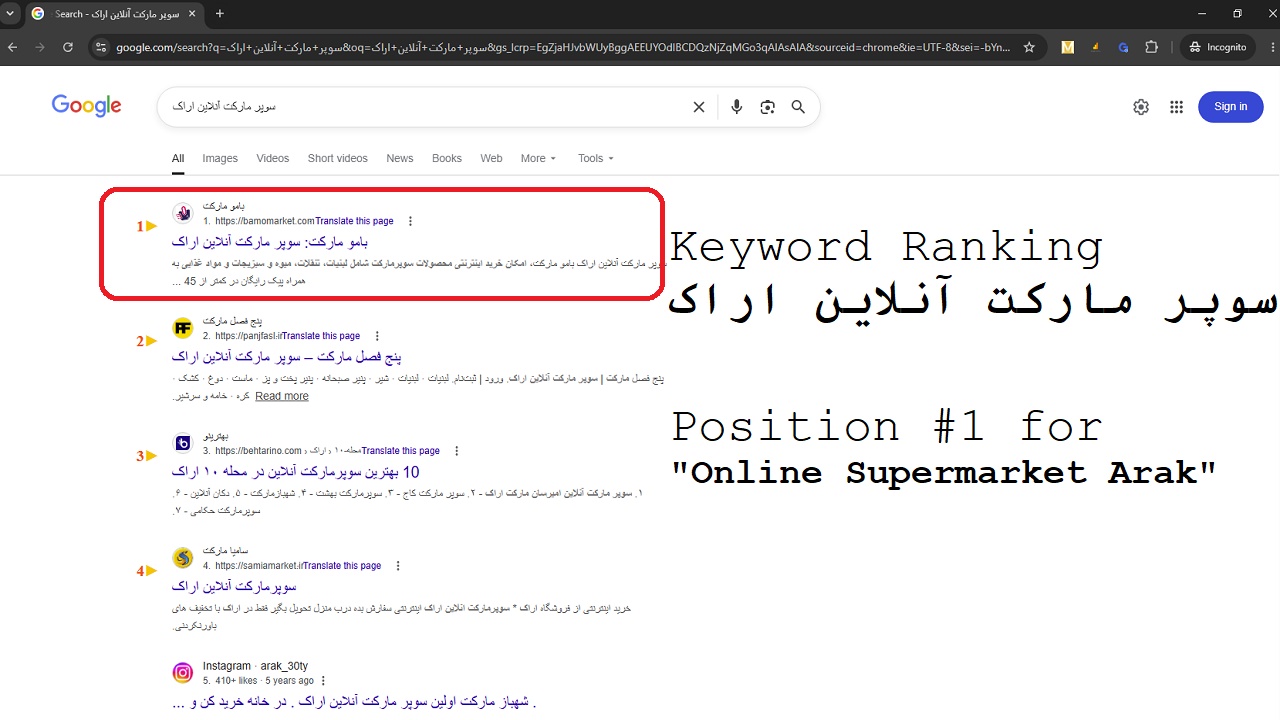Screen dimensions: 1280x720
Task: Click the Sign in button
Action: click(1230, 107)
